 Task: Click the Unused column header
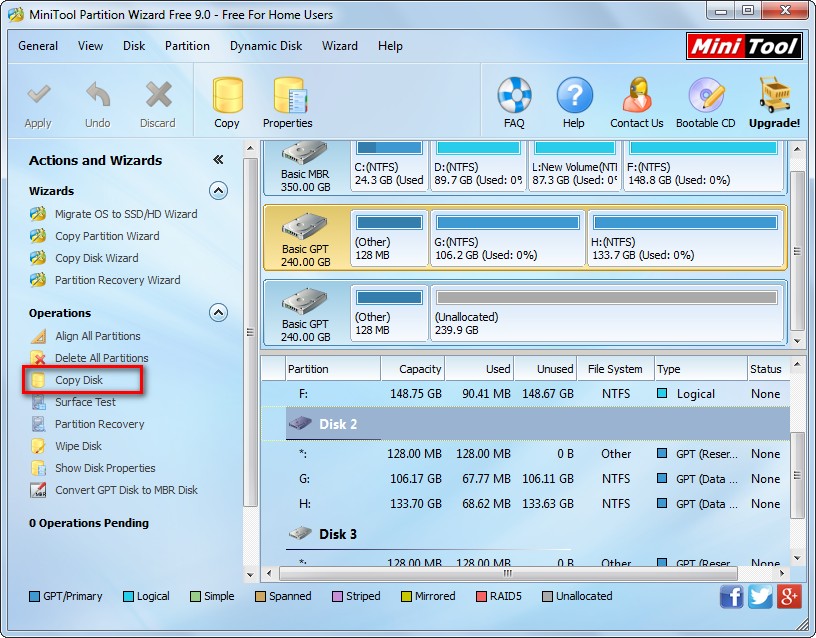[545, 369]
